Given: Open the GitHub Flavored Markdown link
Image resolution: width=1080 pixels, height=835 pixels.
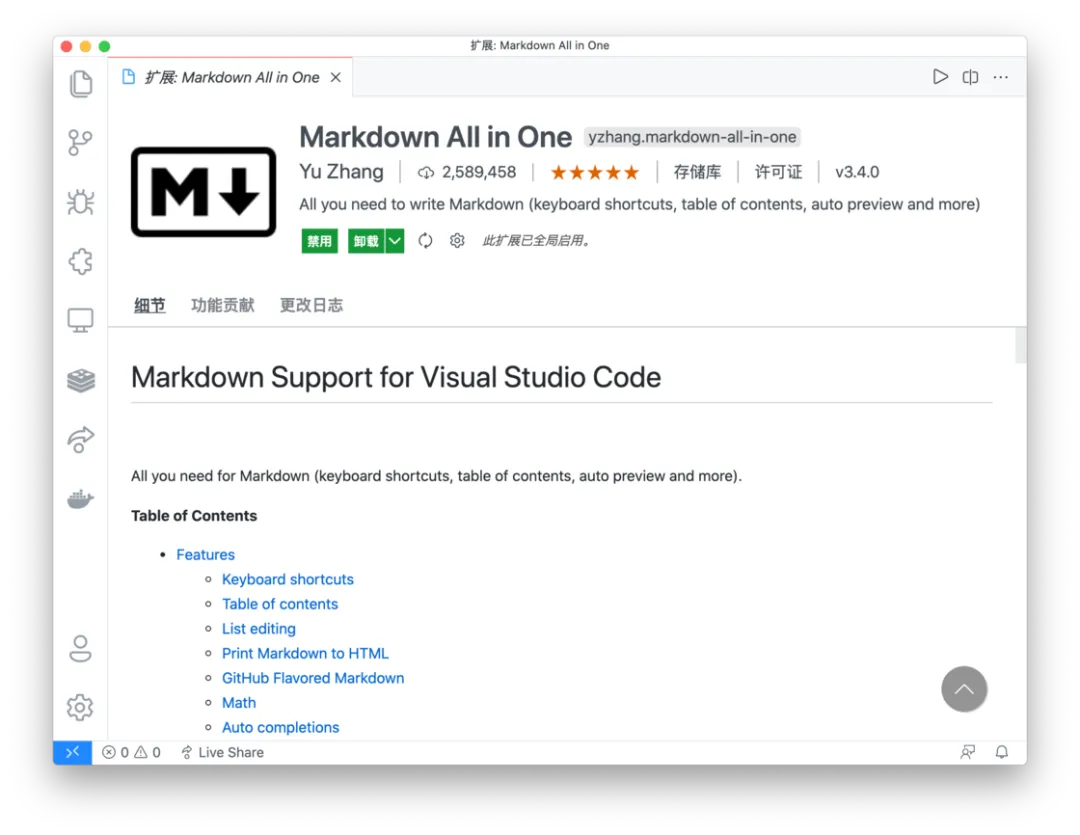Looking at the screenshot, I should (313, 678).
